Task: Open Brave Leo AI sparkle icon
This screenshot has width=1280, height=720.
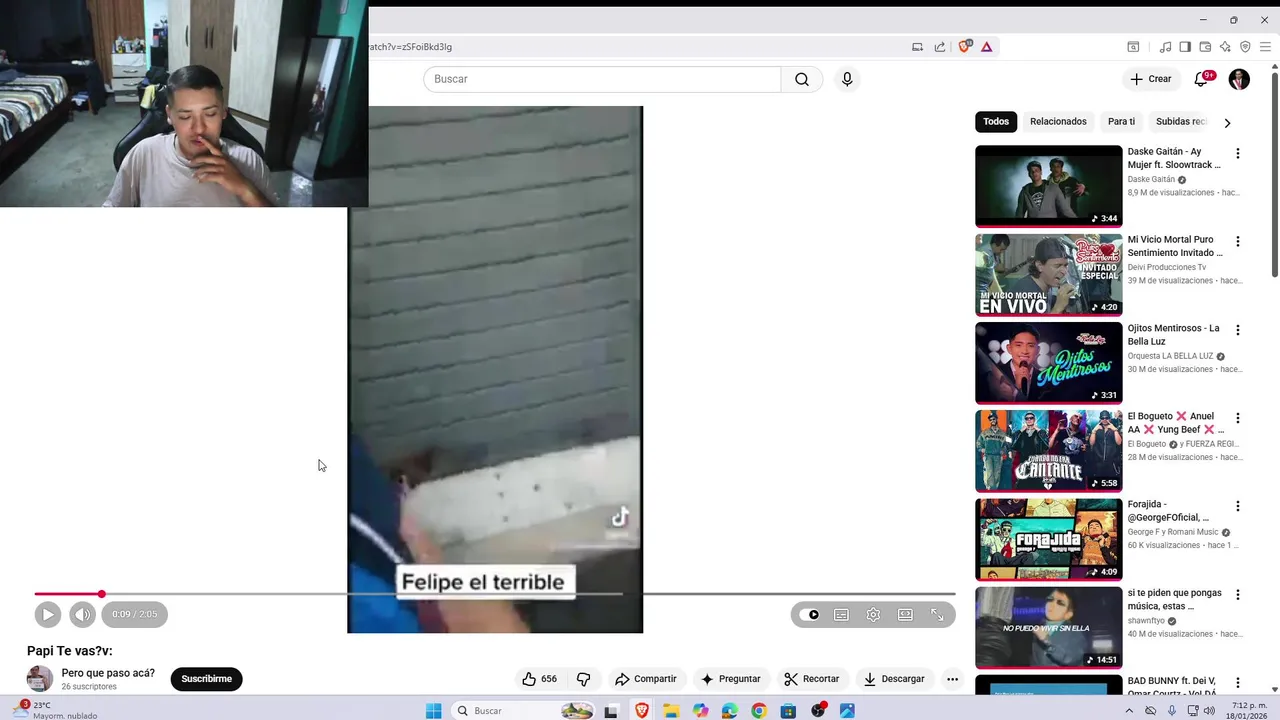Action: tap(1225, 46)
